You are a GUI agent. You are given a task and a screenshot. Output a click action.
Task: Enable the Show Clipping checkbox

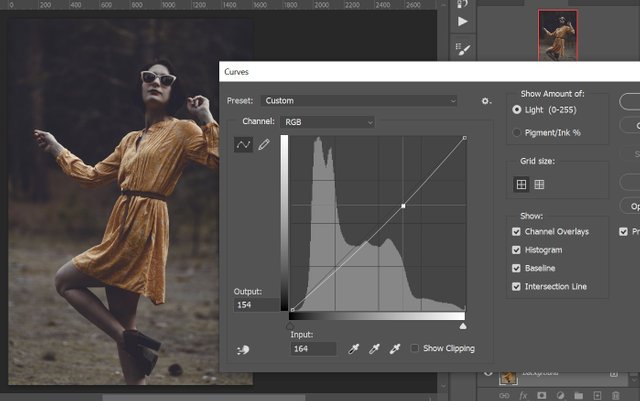coord(415,348)
